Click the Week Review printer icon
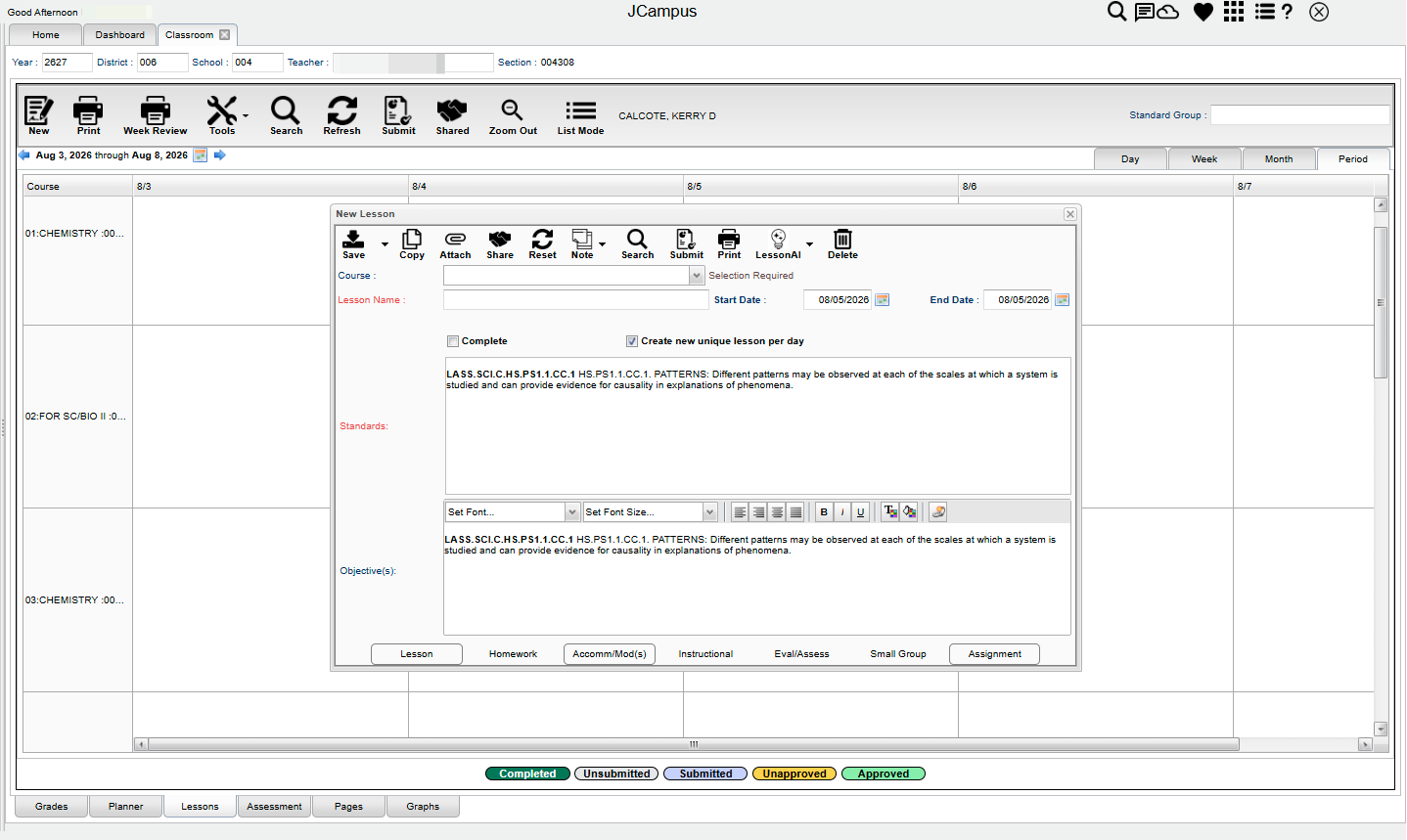1407x840 pixels. click(x=155, y=110)
